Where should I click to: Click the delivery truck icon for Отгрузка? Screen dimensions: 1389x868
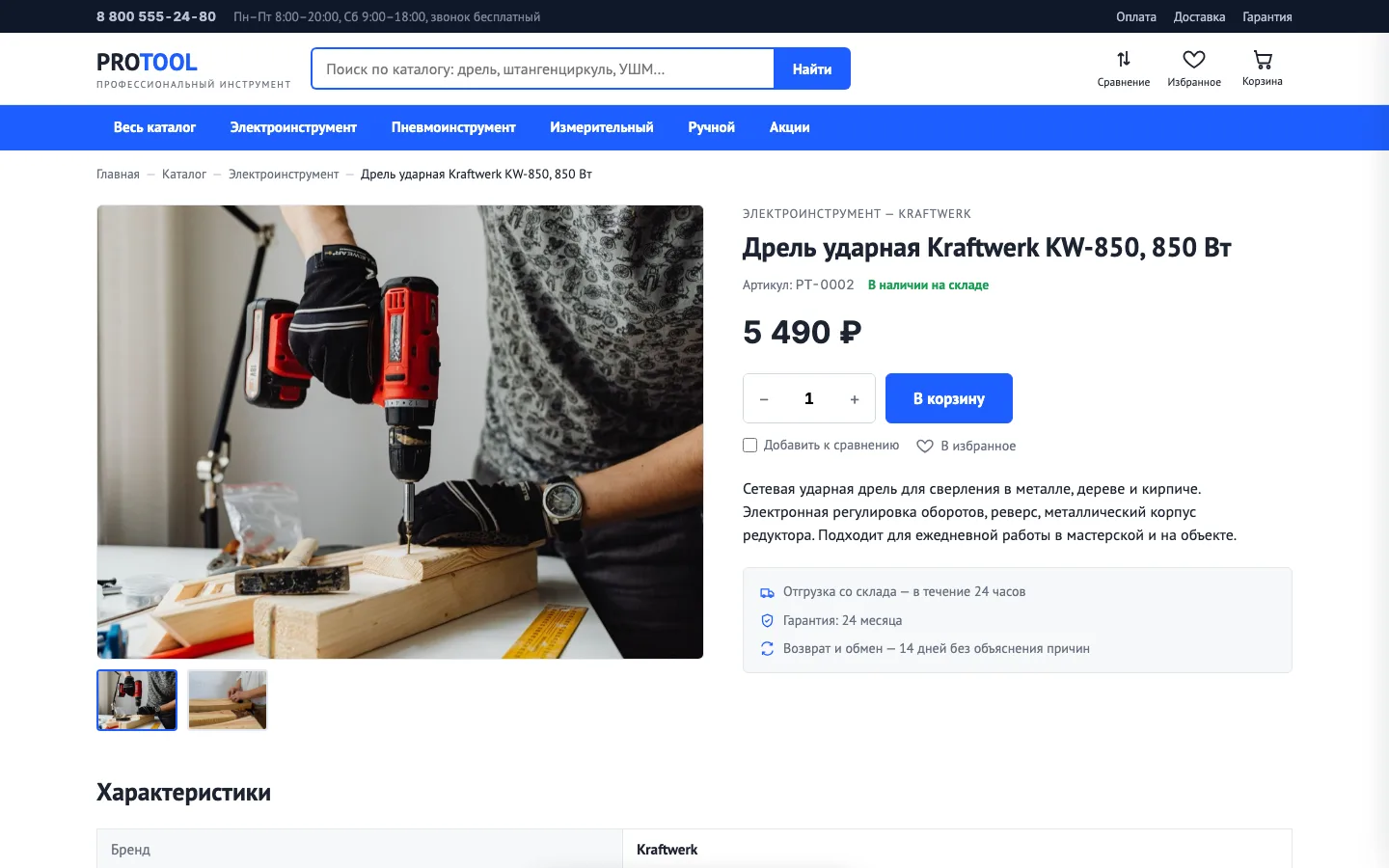pyautogui.click(x=767, y=592)
